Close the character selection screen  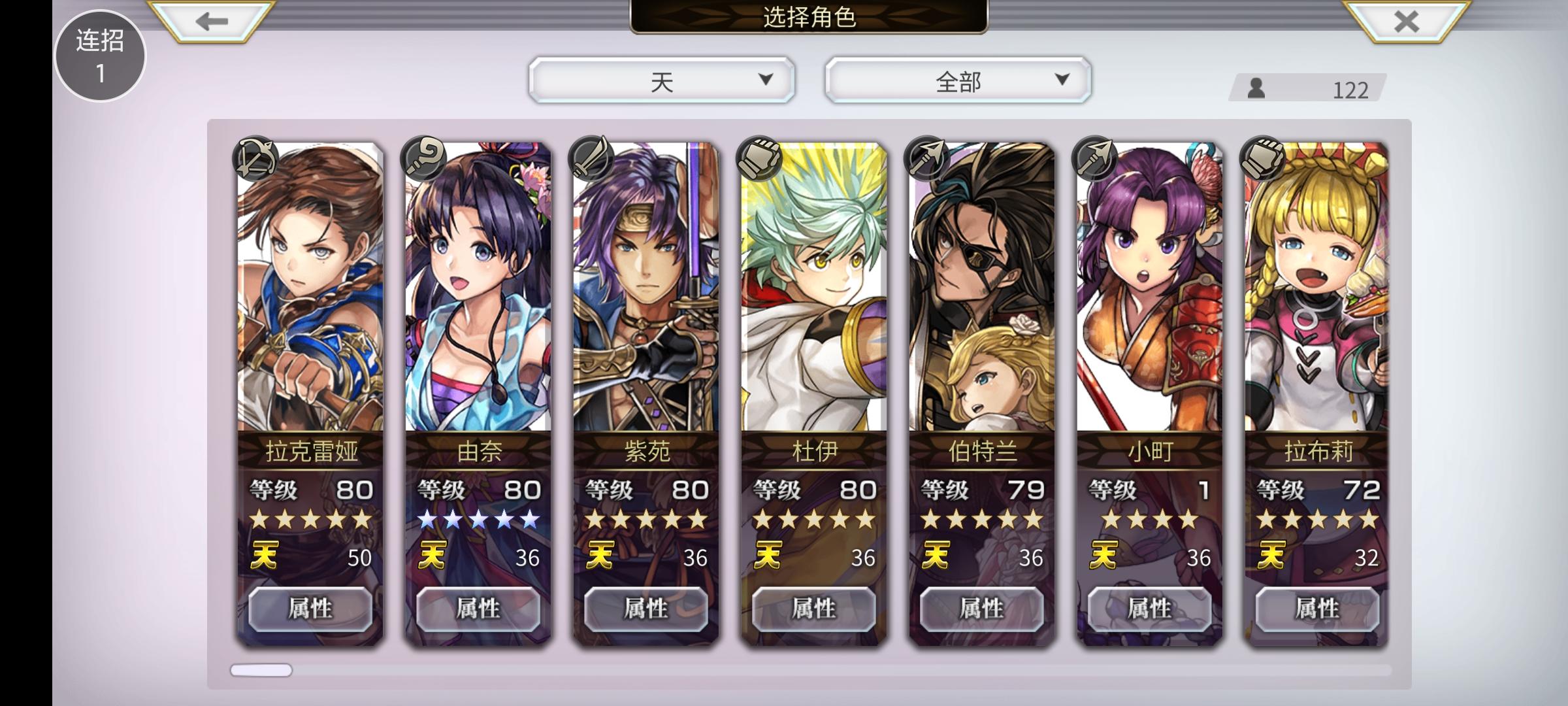tap(1405, 22)
